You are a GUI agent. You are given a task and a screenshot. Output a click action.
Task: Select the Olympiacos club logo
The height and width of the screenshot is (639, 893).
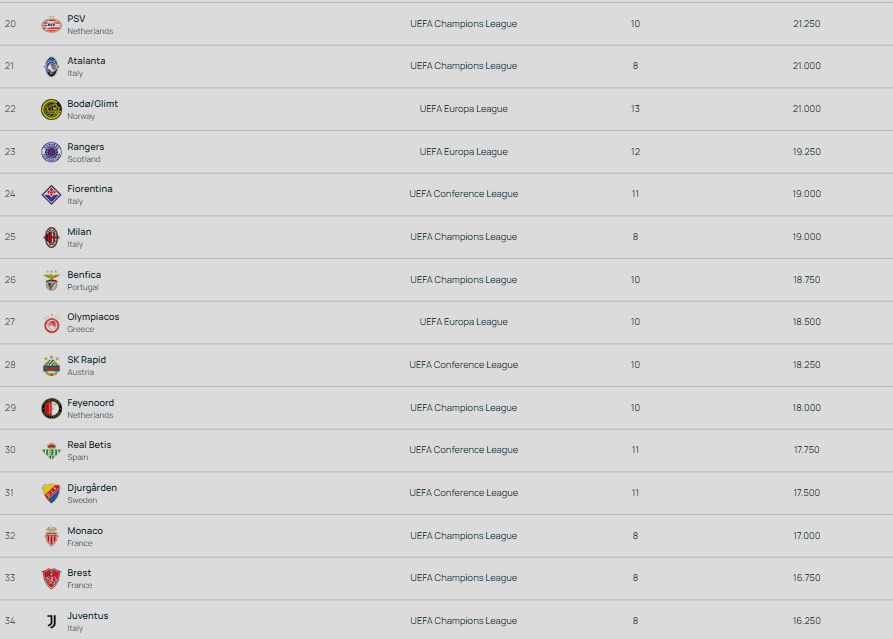51,322
